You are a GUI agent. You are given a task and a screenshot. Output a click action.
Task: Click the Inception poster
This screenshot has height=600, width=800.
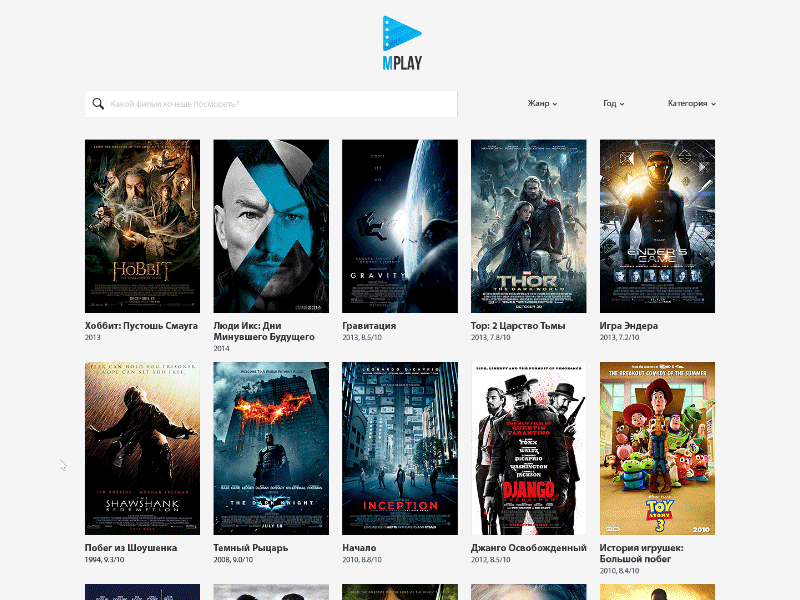[399, 448]
